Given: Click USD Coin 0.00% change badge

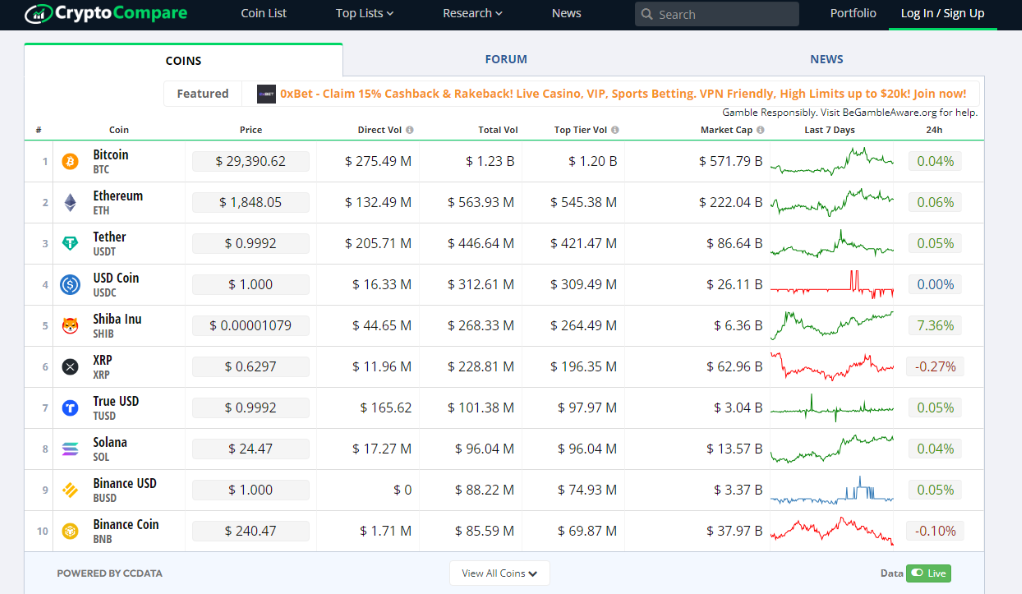Looking at the screenshot, I should click(x=935, y=284).
